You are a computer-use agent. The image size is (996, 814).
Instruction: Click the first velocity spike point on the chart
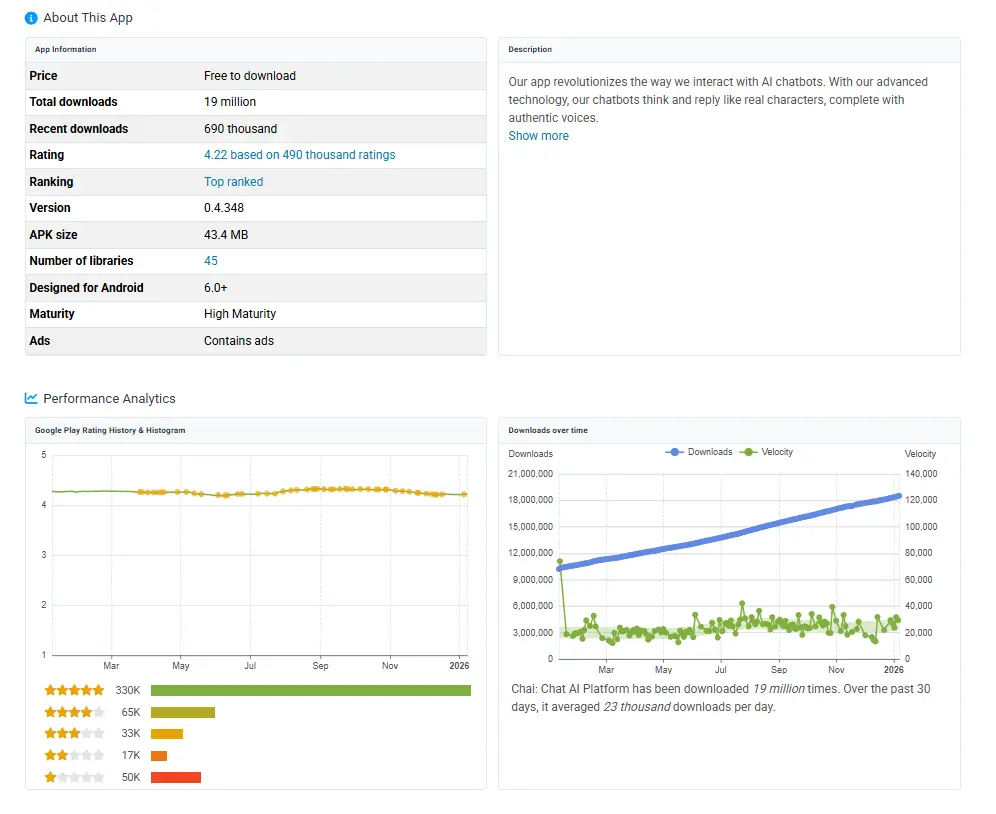[x=560, y=562]
